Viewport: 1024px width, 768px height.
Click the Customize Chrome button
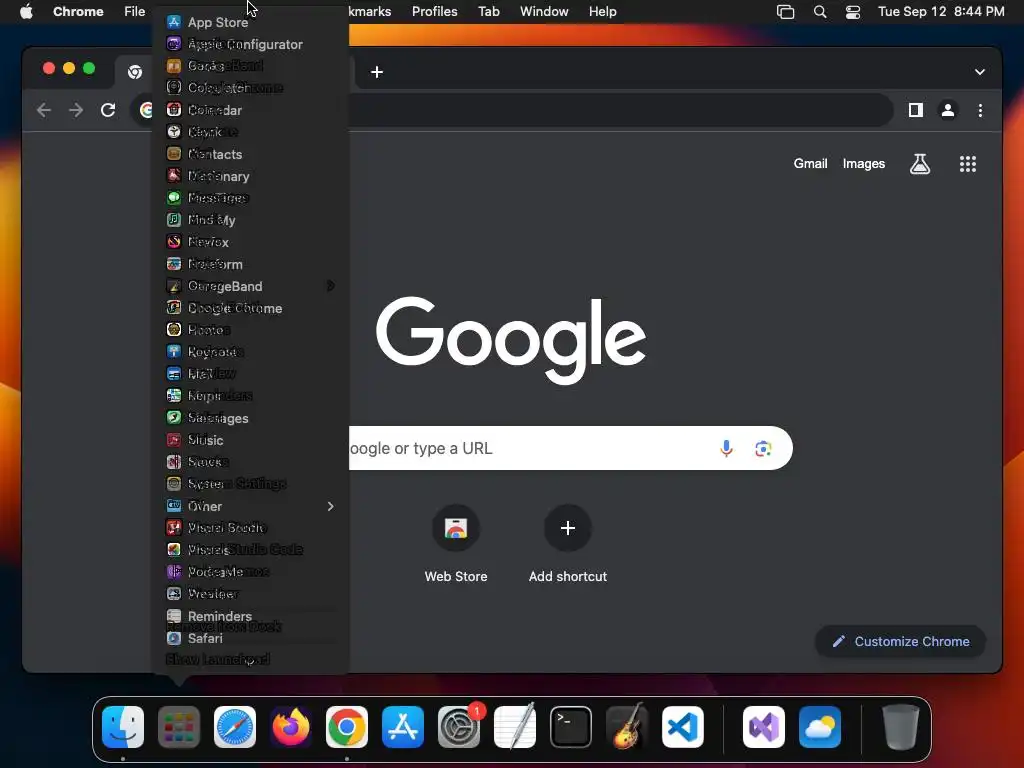[x=901, y=642]
